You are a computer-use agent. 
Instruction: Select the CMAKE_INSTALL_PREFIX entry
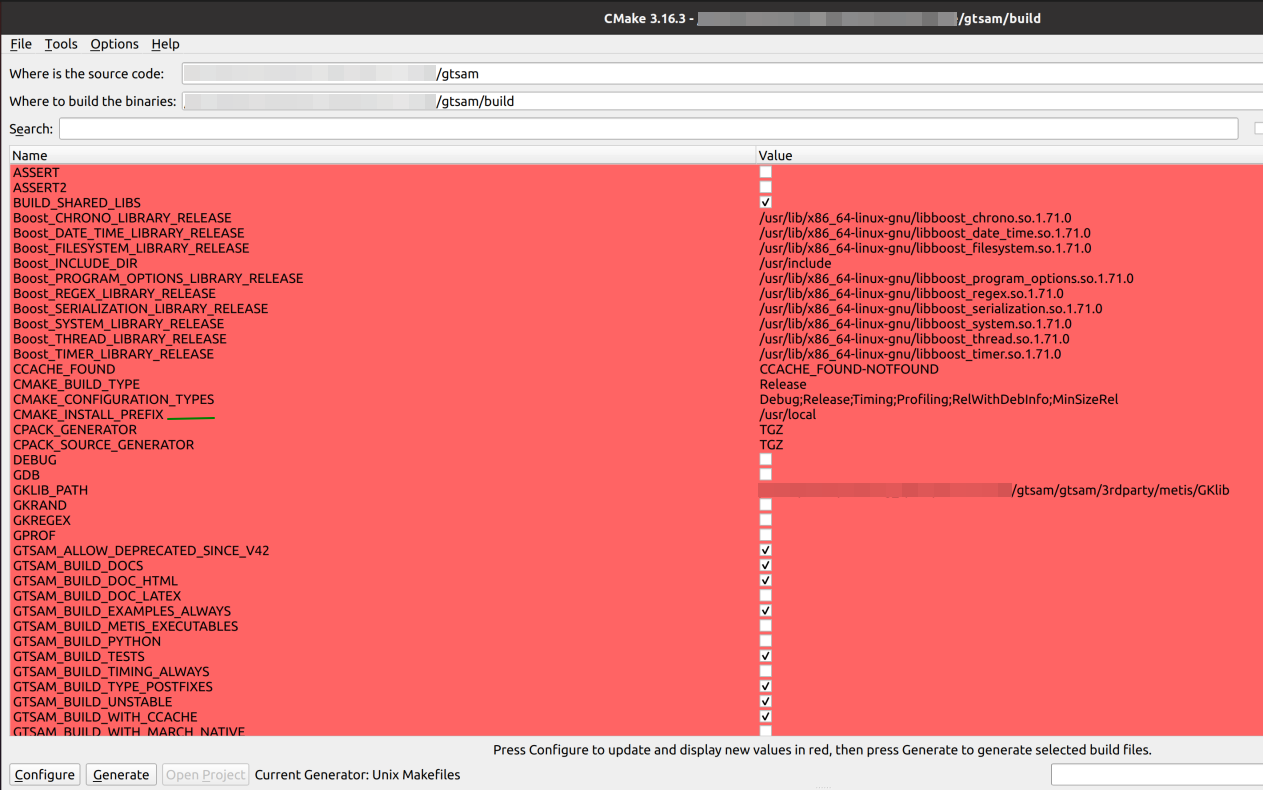(88, 414)
